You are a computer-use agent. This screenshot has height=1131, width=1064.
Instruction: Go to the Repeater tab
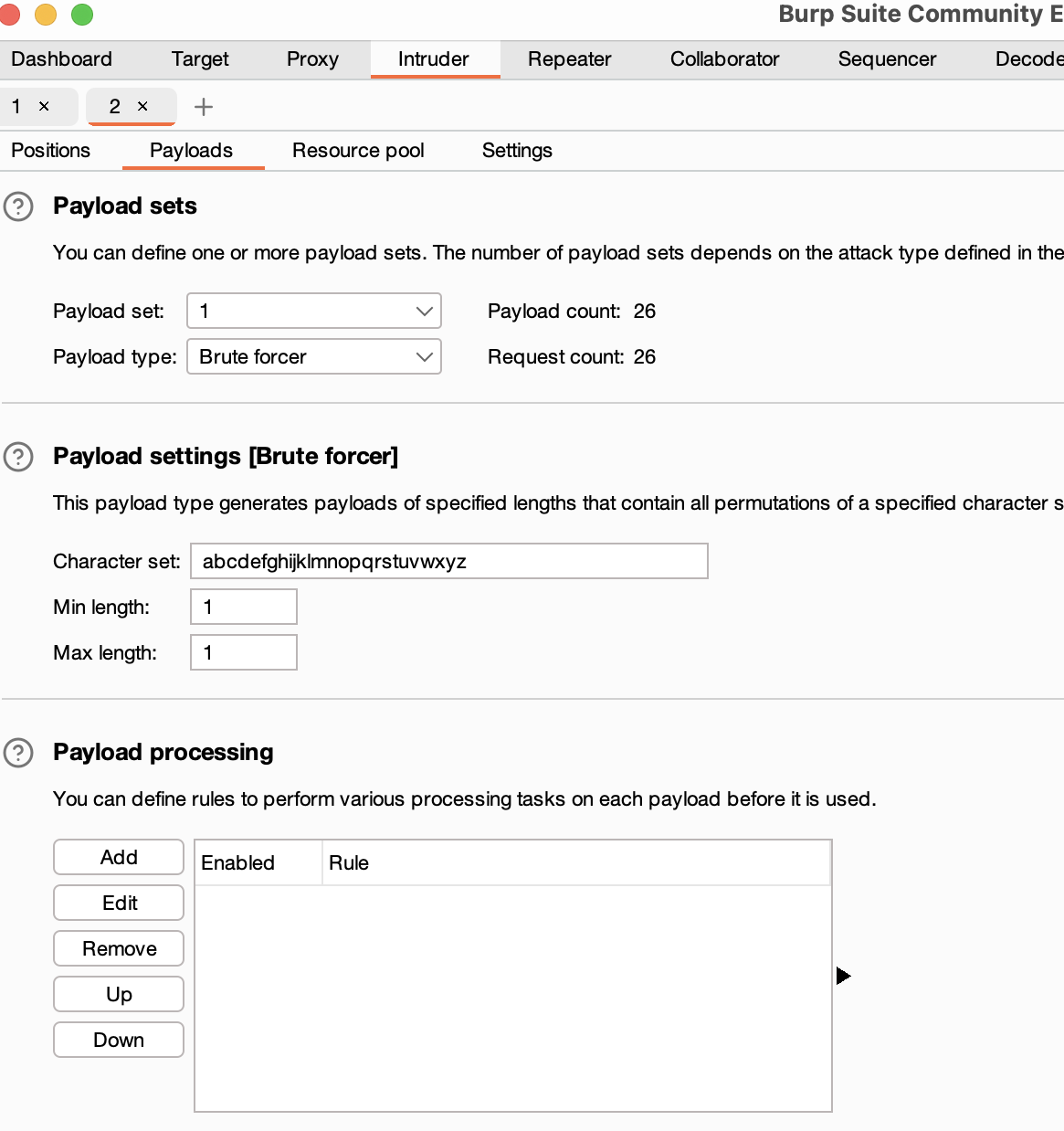pyautogui.click(x=570, y=59)
